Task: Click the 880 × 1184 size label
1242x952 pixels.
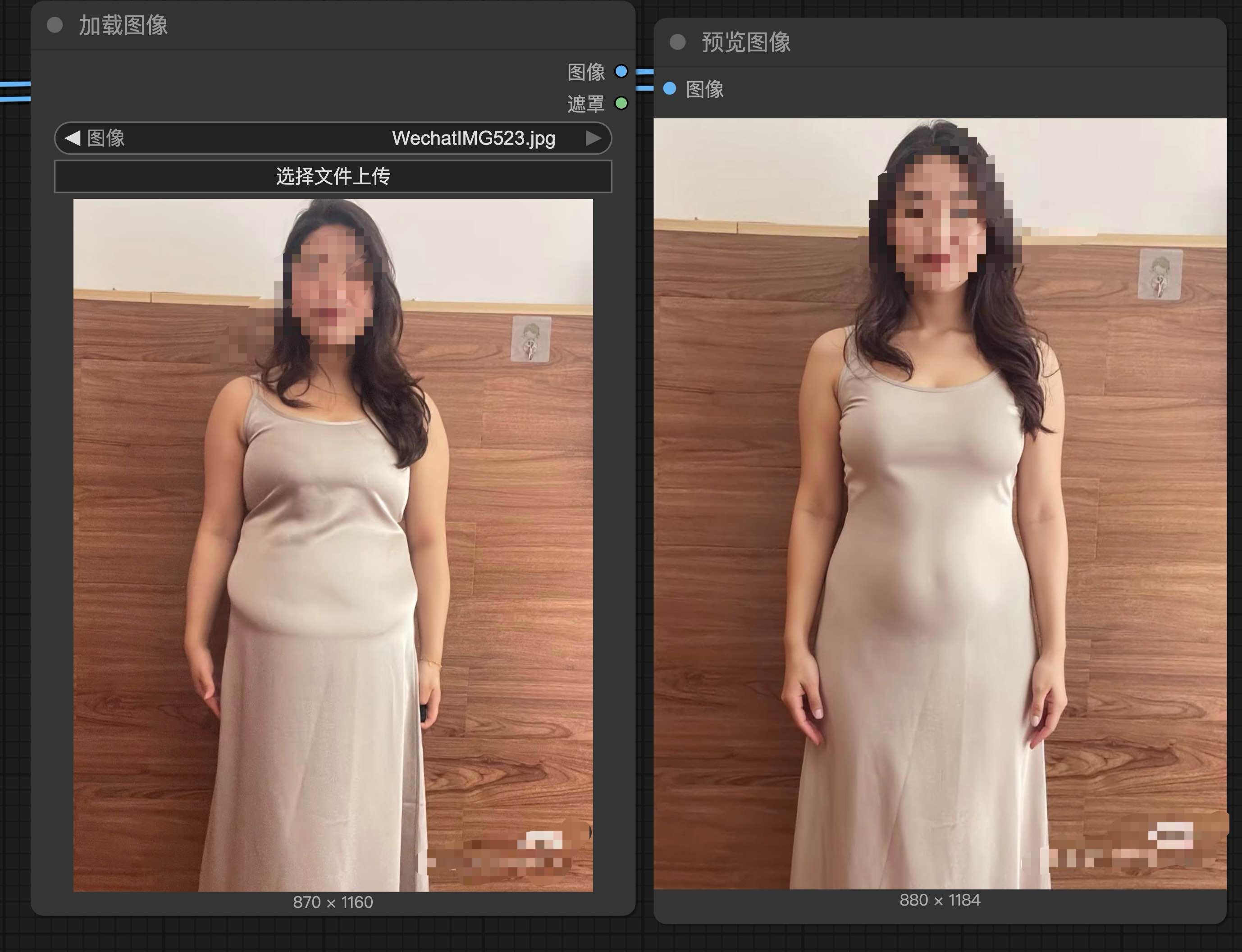Action: [940, 900]
